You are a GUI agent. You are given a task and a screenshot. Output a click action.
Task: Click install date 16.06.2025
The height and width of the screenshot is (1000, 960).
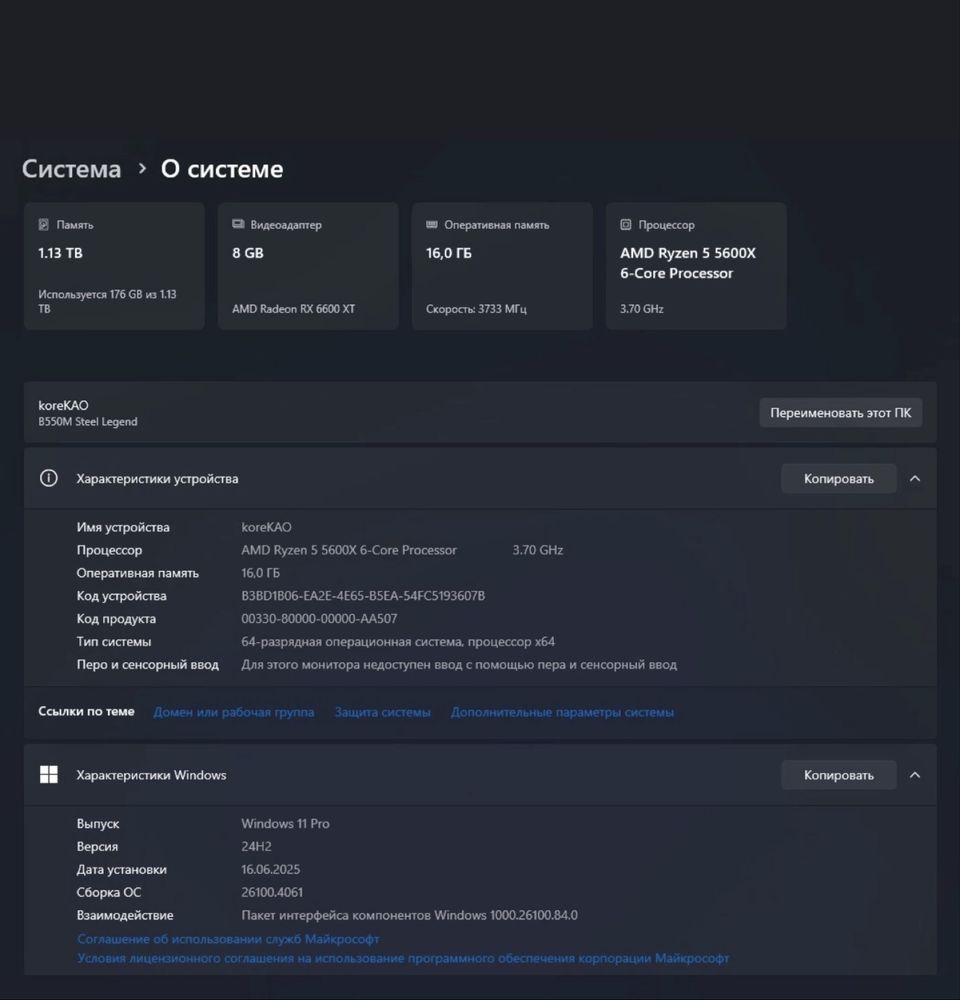pyautogui.click(x=270, y=869)
